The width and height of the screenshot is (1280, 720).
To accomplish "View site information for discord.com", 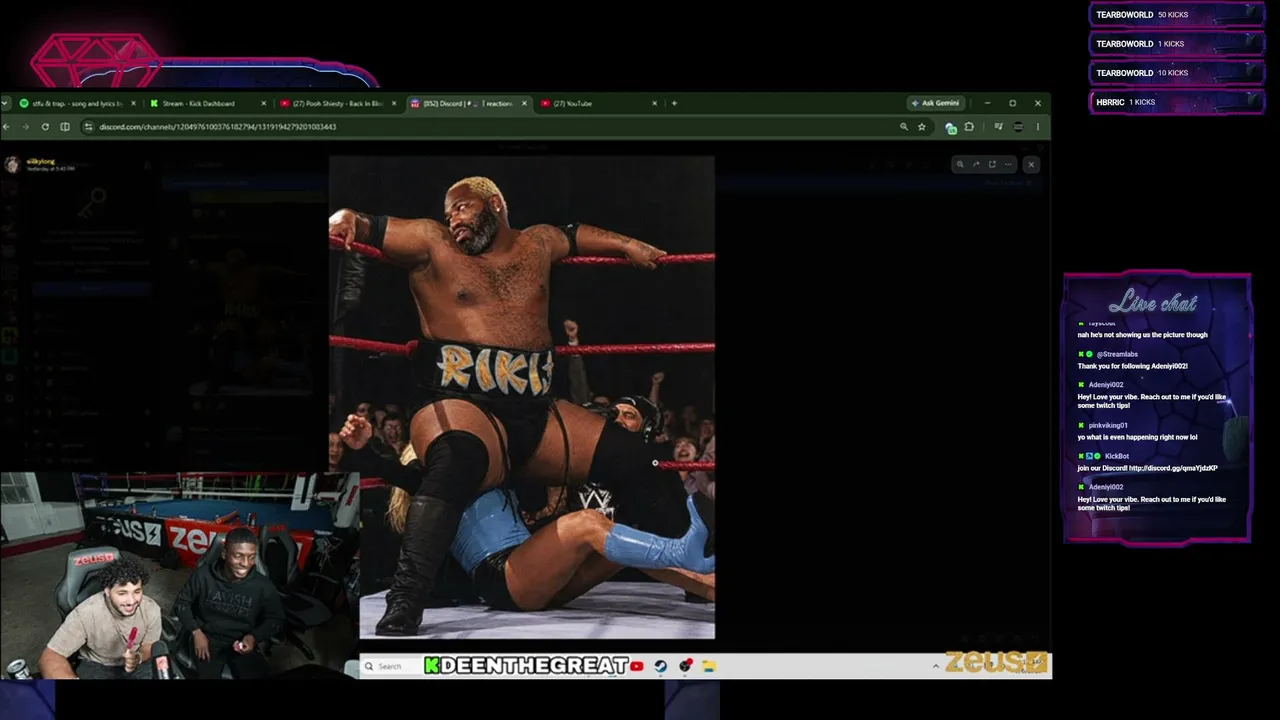I will 88,127.
